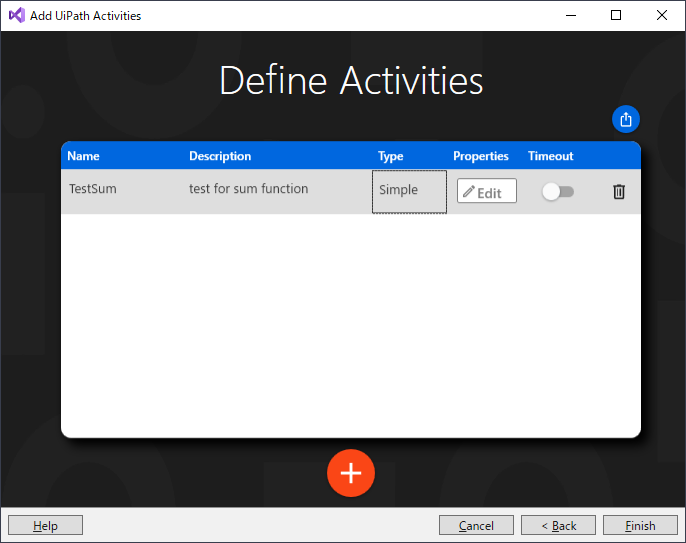Select the TestSum name cell

(93, 189)
